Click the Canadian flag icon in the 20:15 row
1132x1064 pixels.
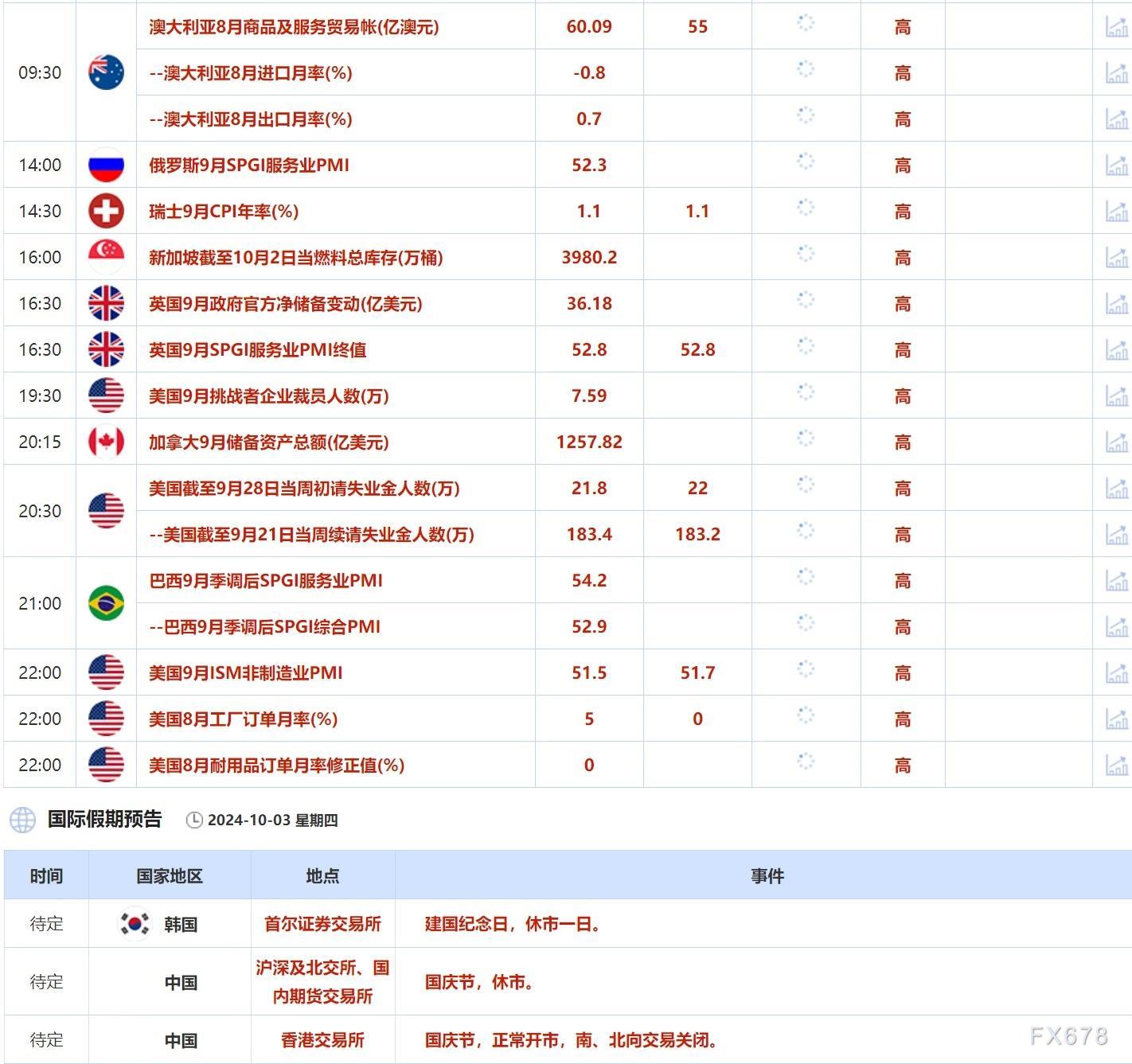106,442
